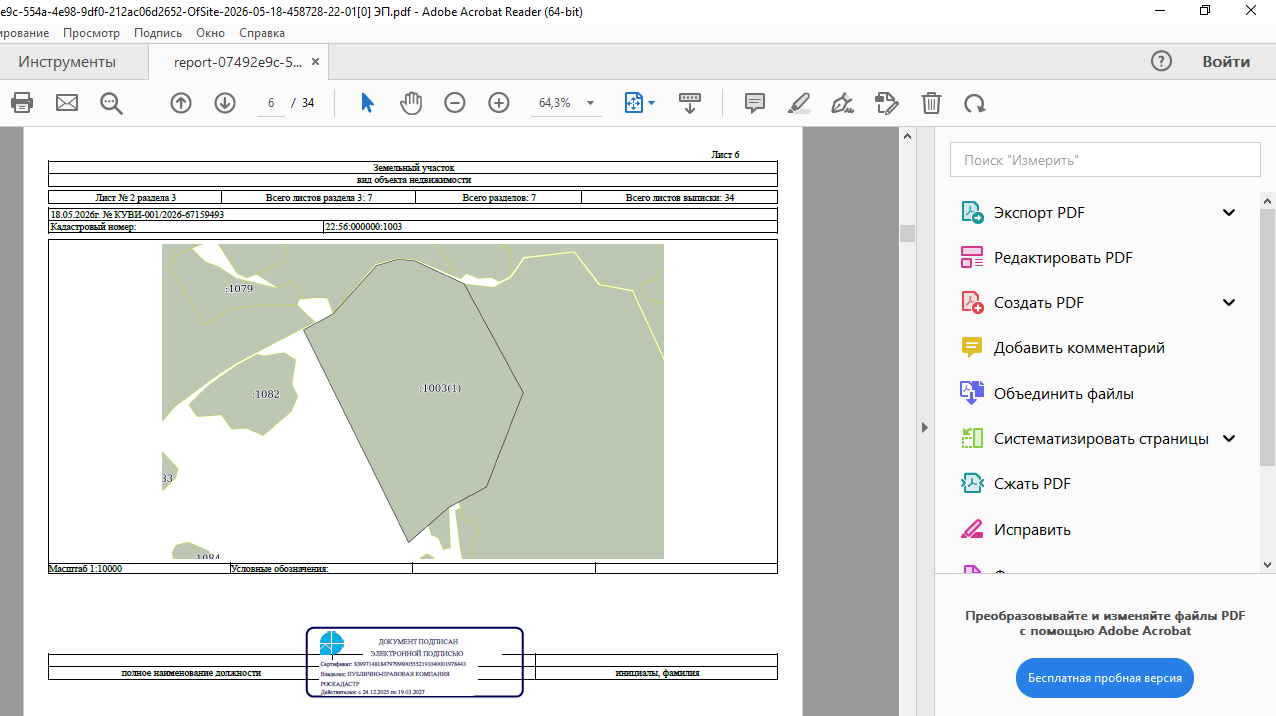Open the Find text magnifier icon
Viewport: 1276px width, 716px height.
[x=111, y=103]
